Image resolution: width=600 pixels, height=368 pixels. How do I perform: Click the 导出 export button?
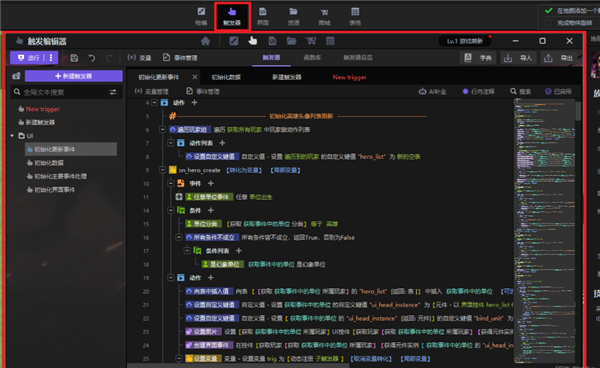click(x=559, y=58)
